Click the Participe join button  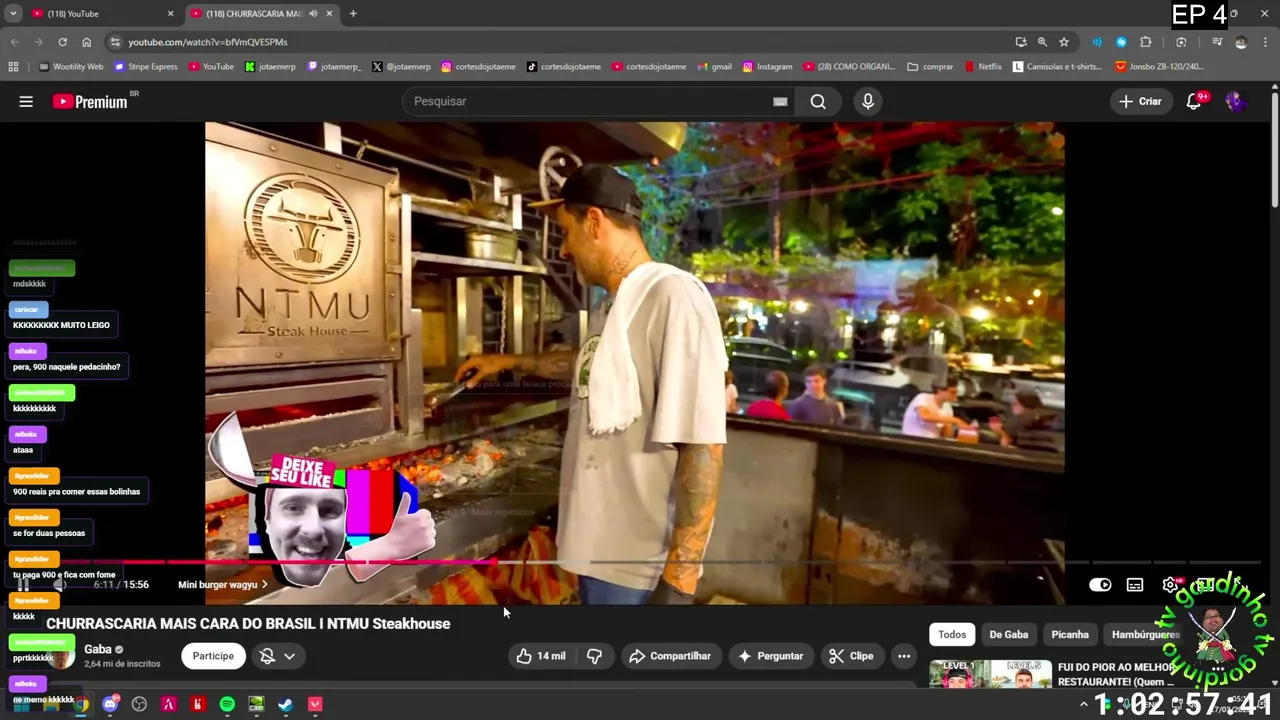tap(213, 656)
